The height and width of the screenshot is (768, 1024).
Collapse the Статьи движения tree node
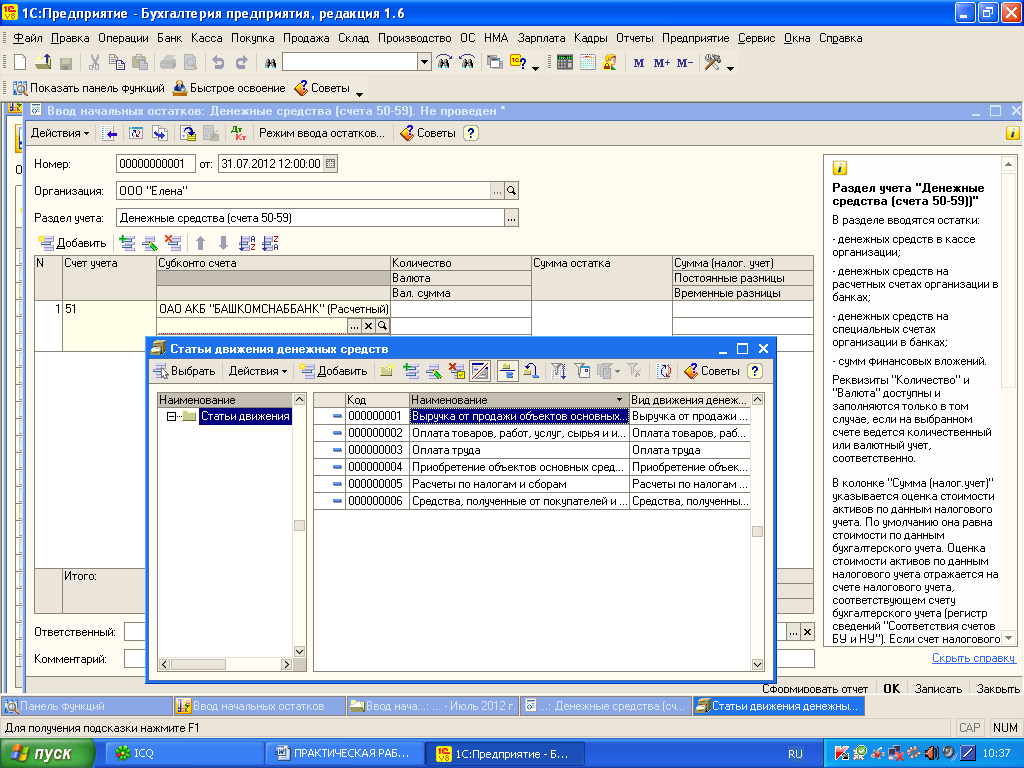170,417
